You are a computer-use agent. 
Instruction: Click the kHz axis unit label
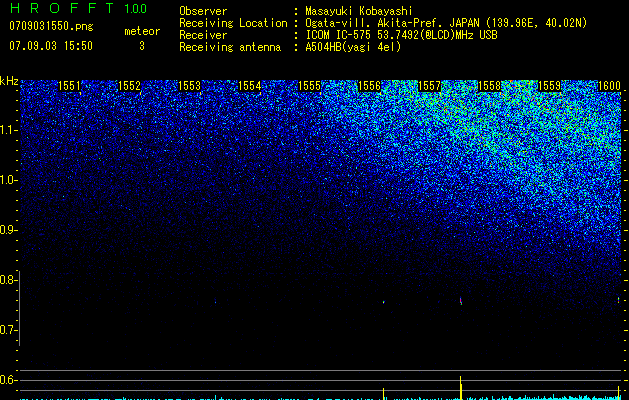pyautogui.click(x=9, y=81)
